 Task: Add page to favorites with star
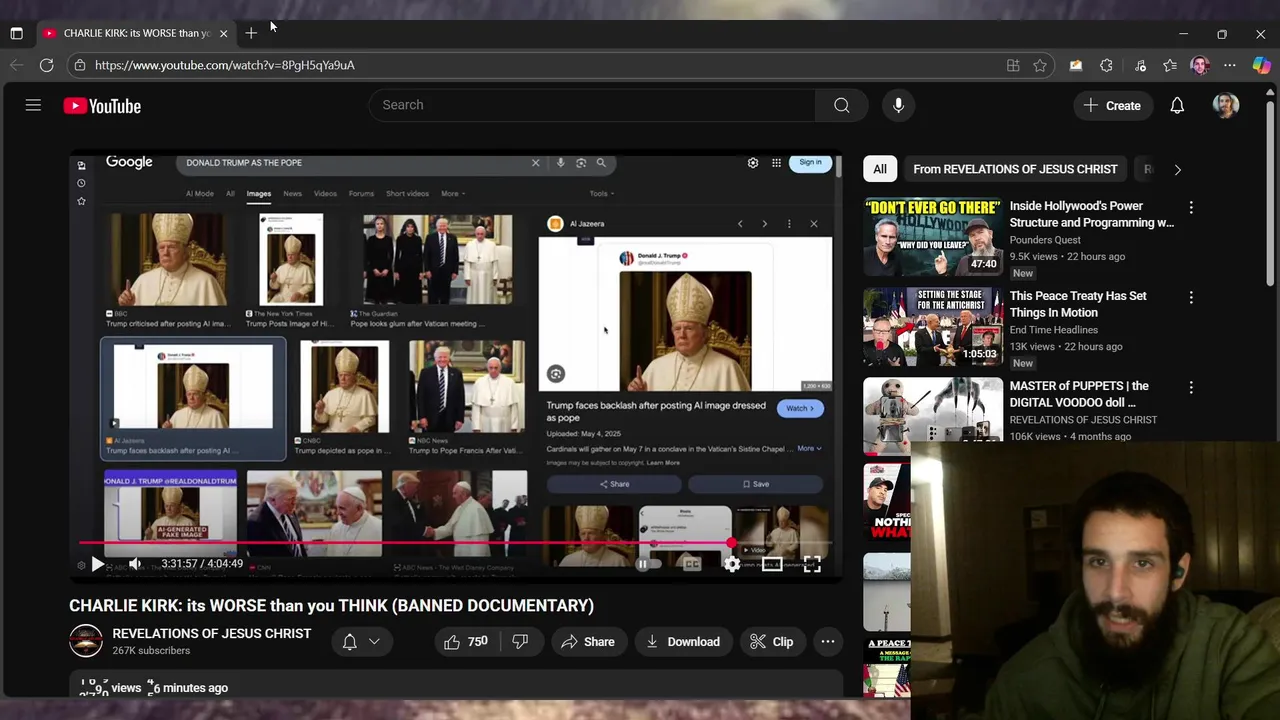tap(1040, 65)
